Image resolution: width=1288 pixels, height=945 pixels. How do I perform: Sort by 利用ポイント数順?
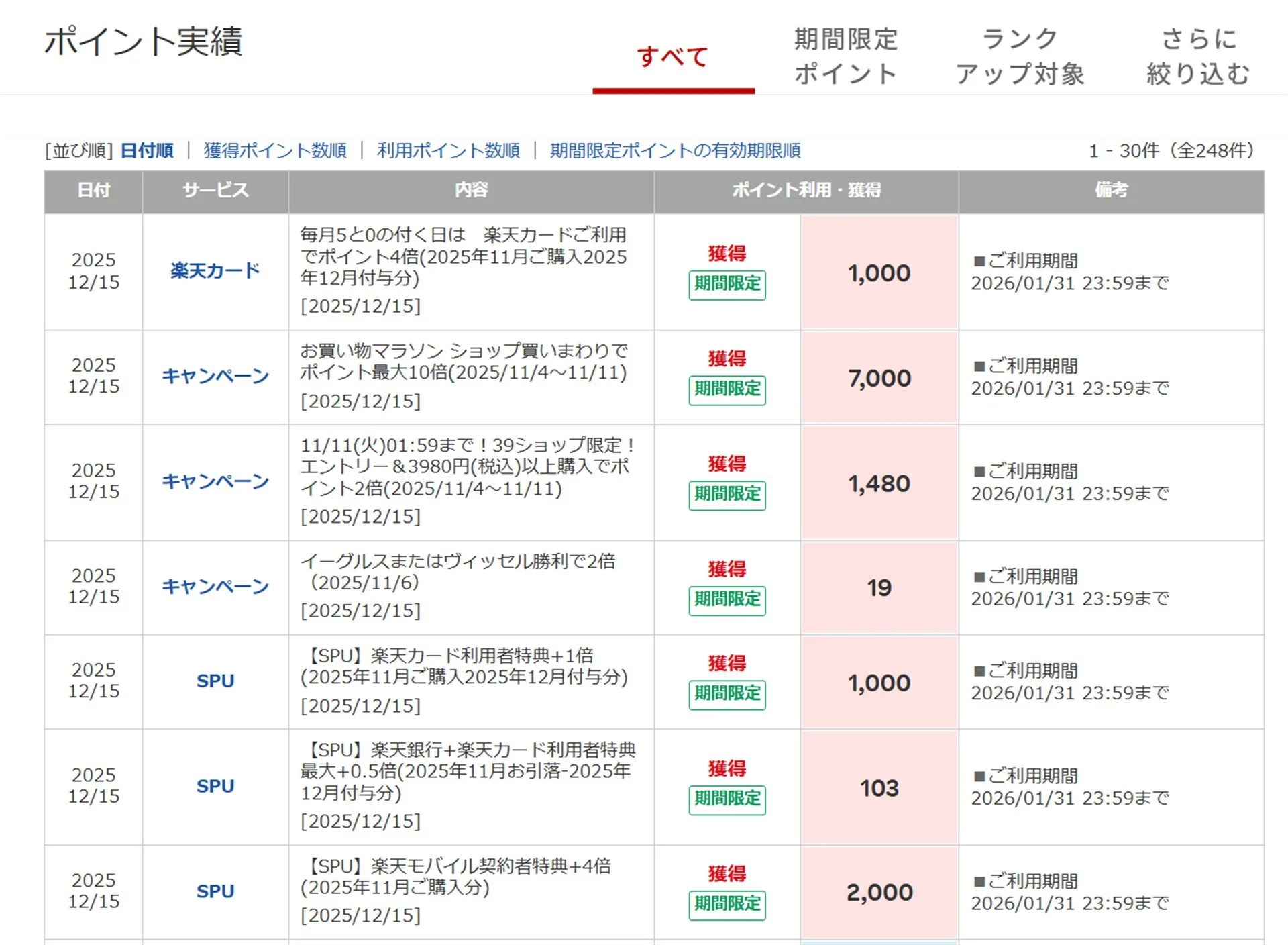pos(448,150)
